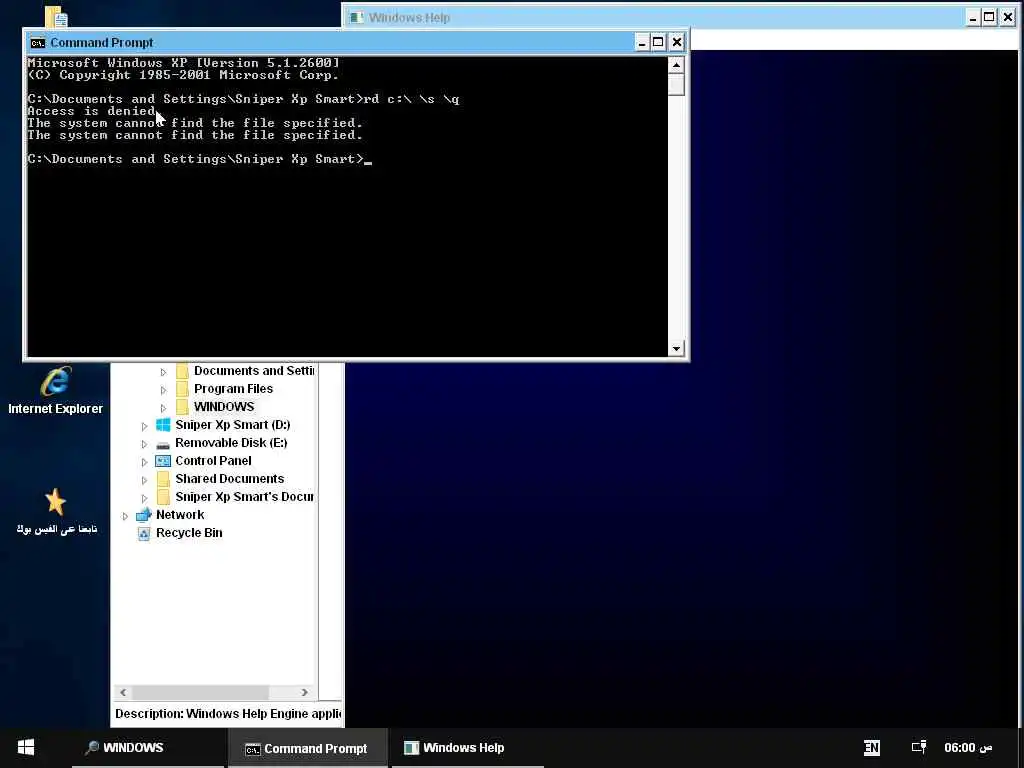Maximize the Windows Help window
Screen dimensions: 1024x768
point(989,18)
